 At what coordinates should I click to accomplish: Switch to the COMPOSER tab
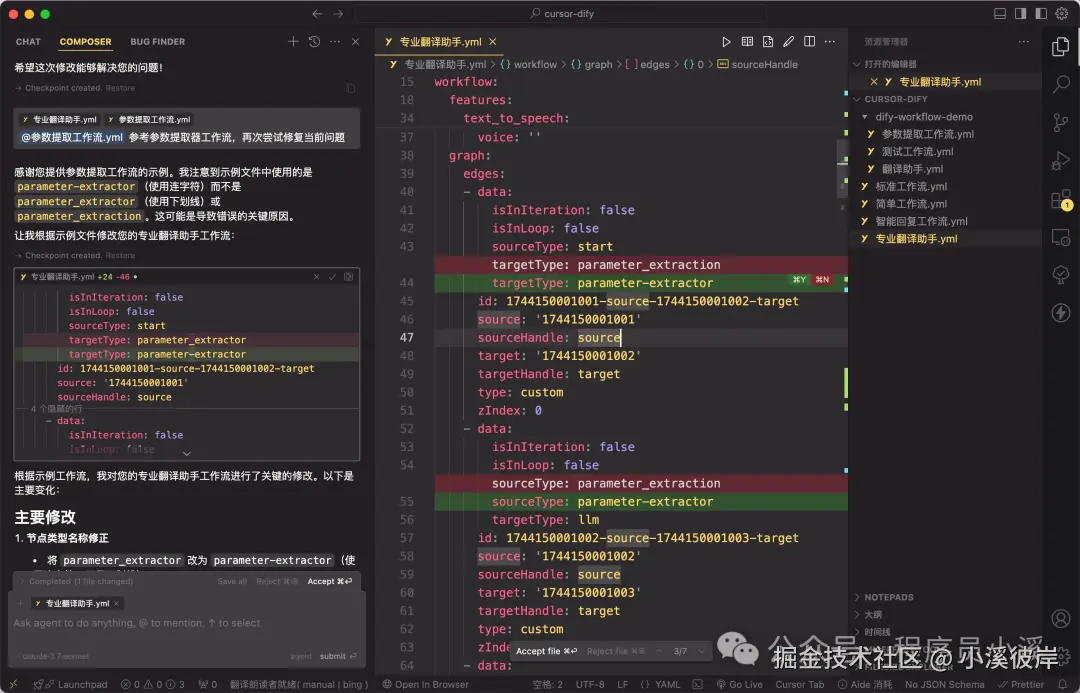coord(85,42)
